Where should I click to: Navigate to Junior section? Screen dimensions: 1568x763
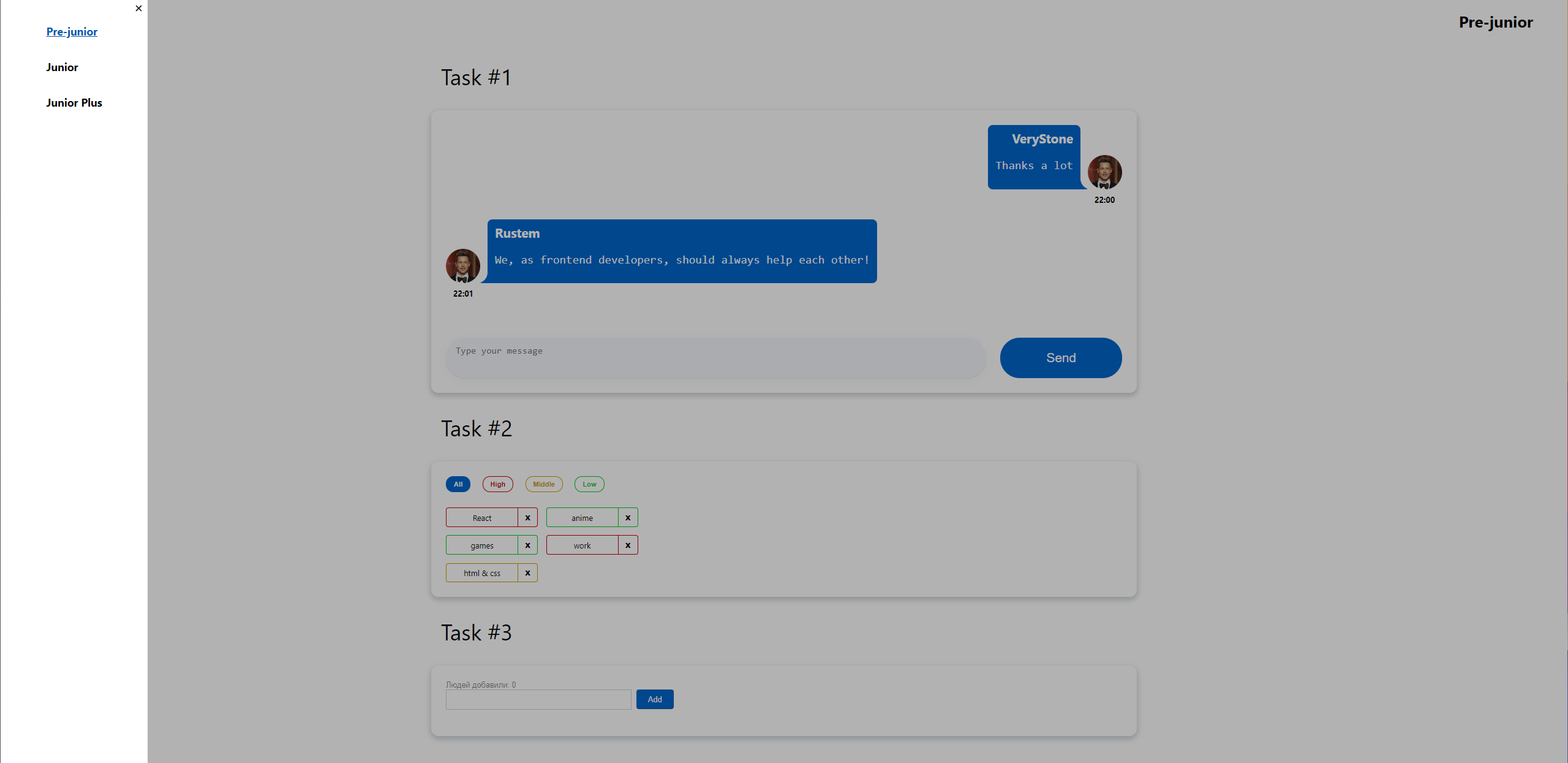[62, 67]
